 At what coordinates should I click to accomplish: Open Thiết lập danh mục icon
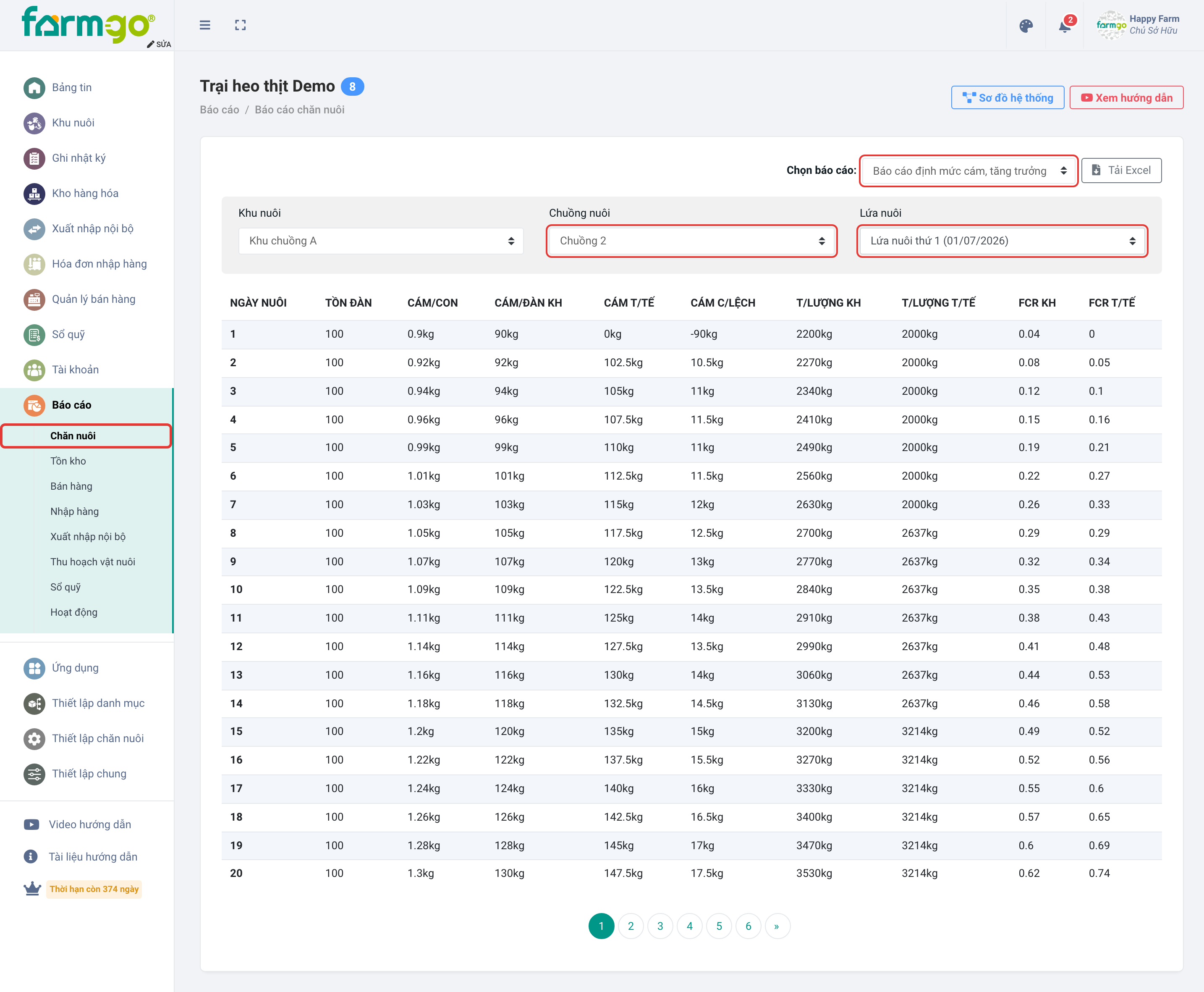34,703
